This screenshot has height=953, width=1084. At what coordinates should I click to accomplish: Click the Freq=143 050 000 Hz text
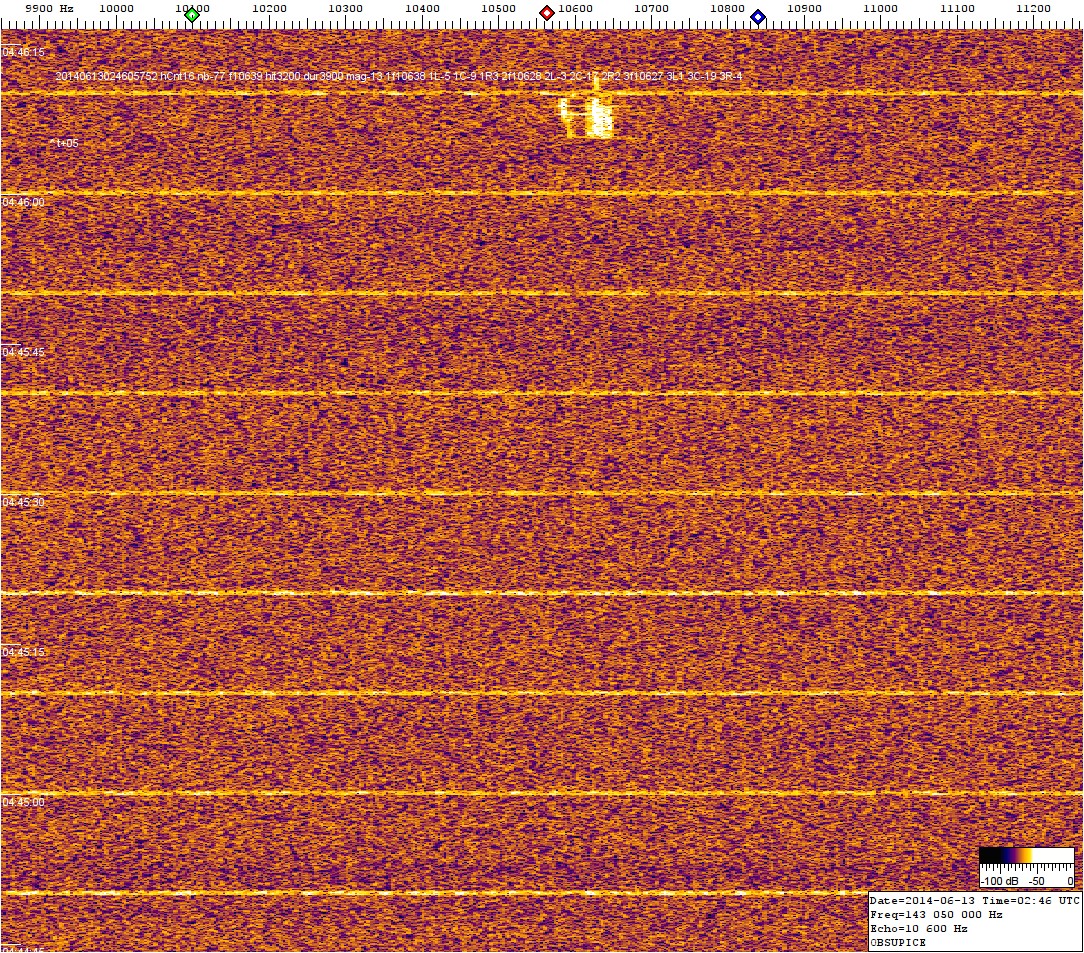click(x=932, y=915)
